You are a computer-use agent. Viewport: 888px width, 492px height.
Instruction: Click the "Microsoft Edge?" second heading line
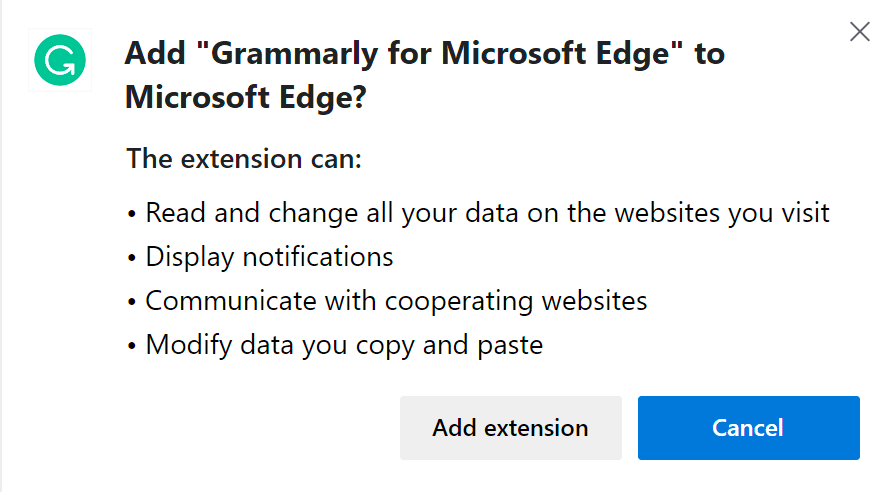pyautogui.click(x=246, y=98)
